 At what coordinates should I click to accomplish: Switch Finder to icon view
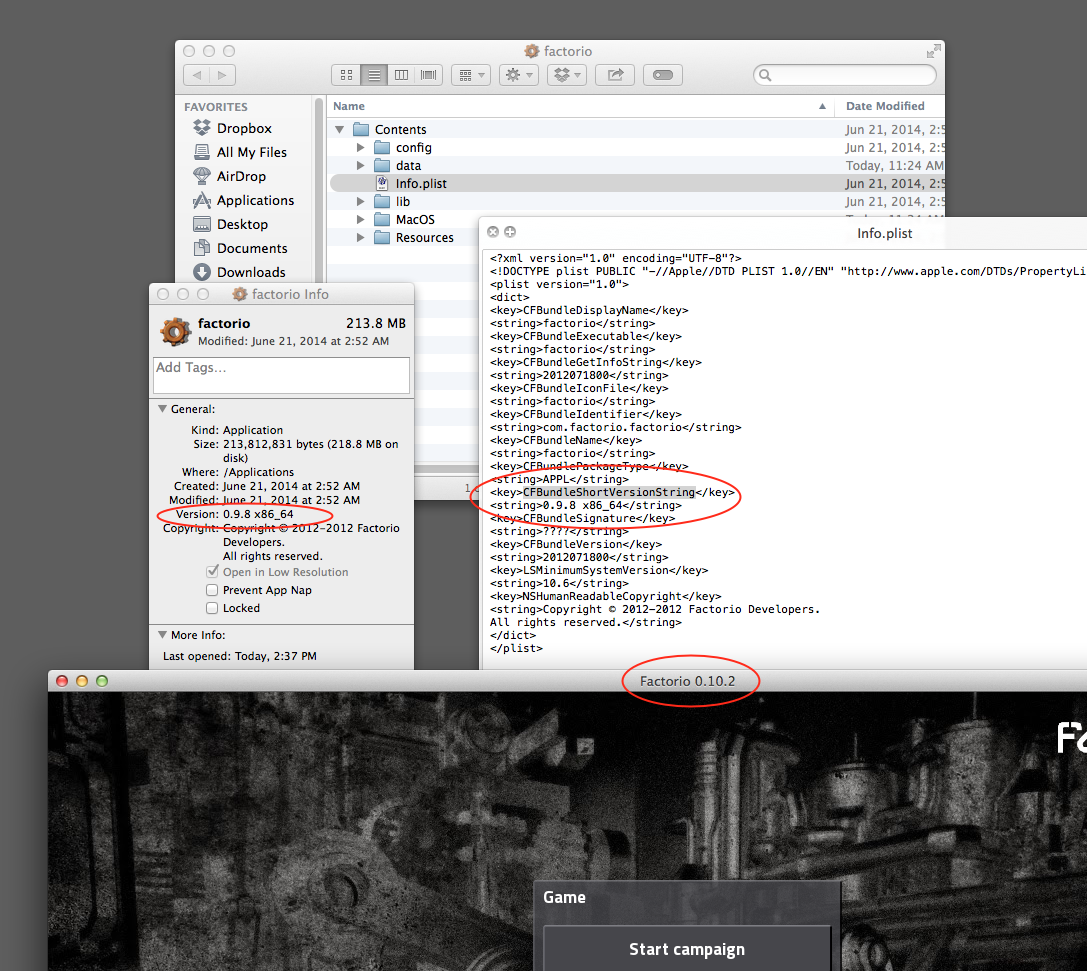click(x=346, y=75)
